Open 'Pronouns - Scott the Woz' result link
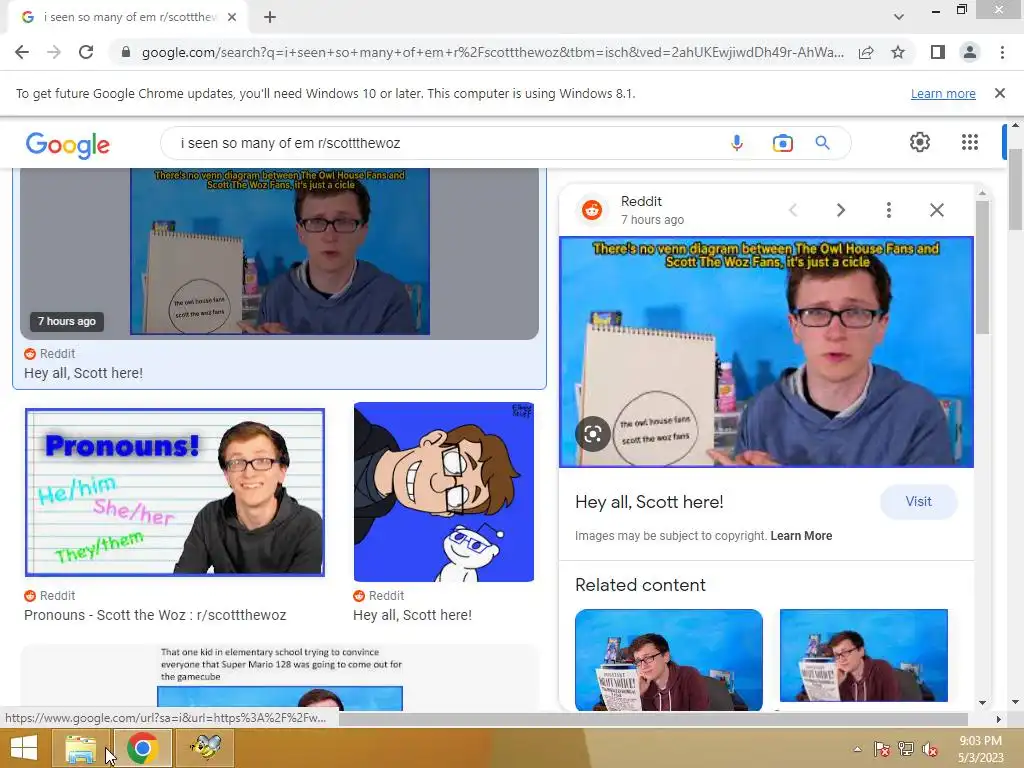Viewport: 1024px width, 768px height. (x=155, y=615)
